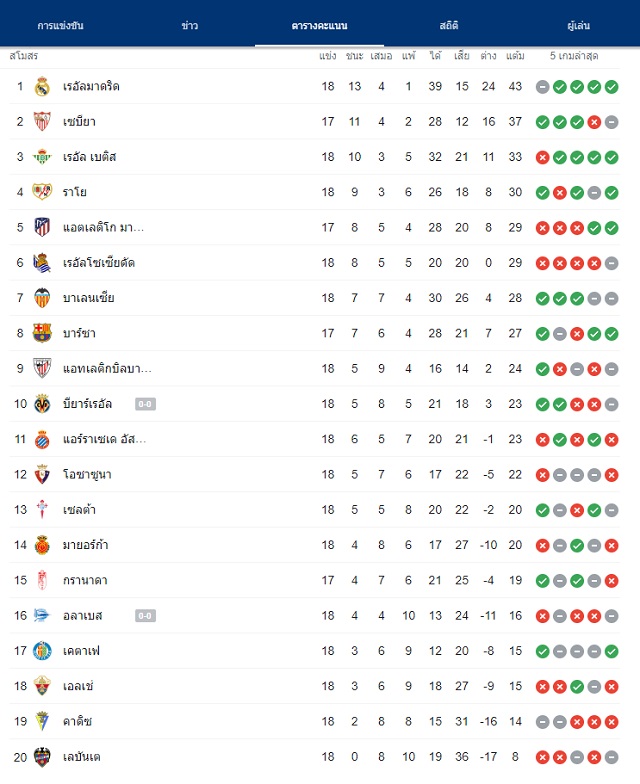This screenshot has width=640, height=784.
Task: Open the ผู้เล่น players tab
Action: (578, 26)
